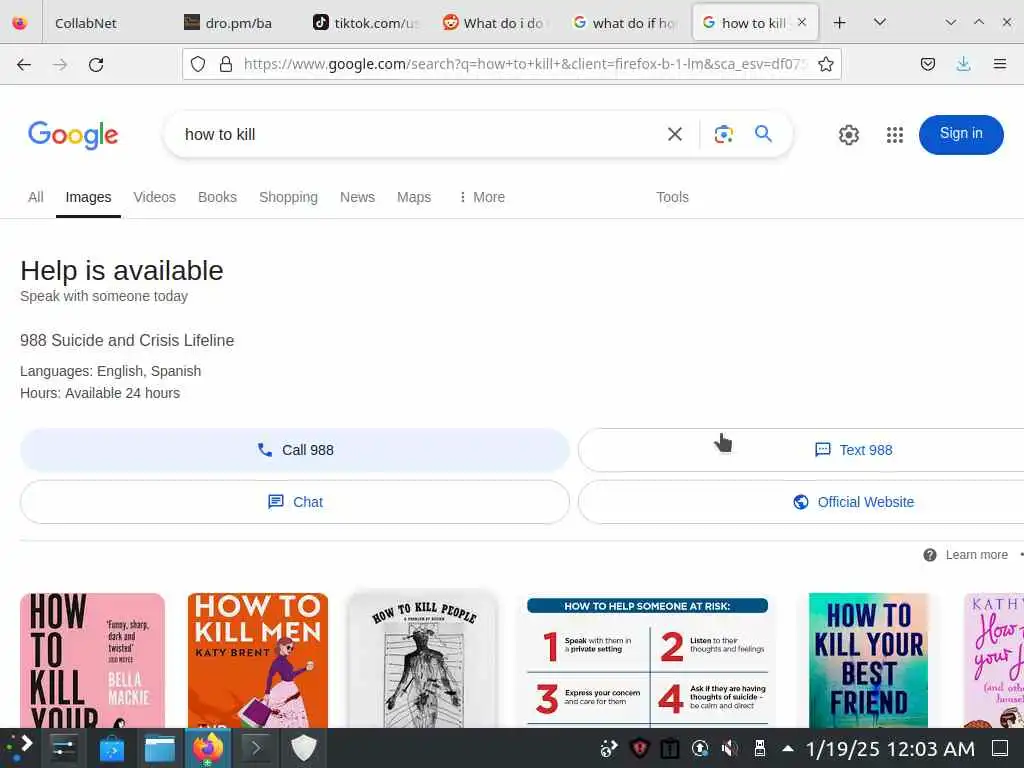Switch to the News tab
The width and height of the screenshot is (1024, 768).
[x=357, y=197]
